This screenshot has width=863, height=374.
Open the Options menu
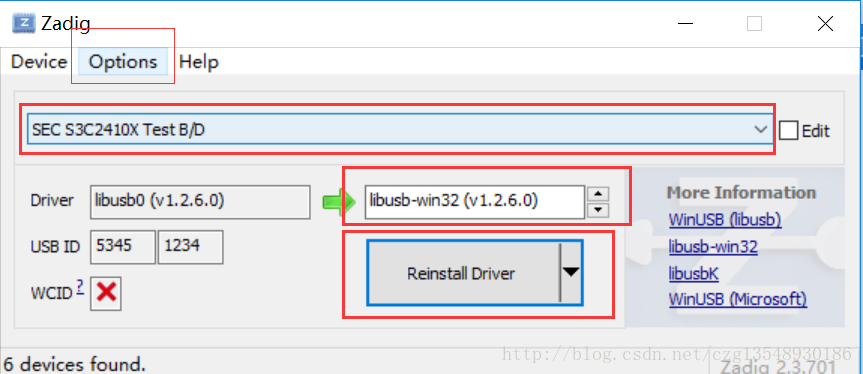coord(123,62)
